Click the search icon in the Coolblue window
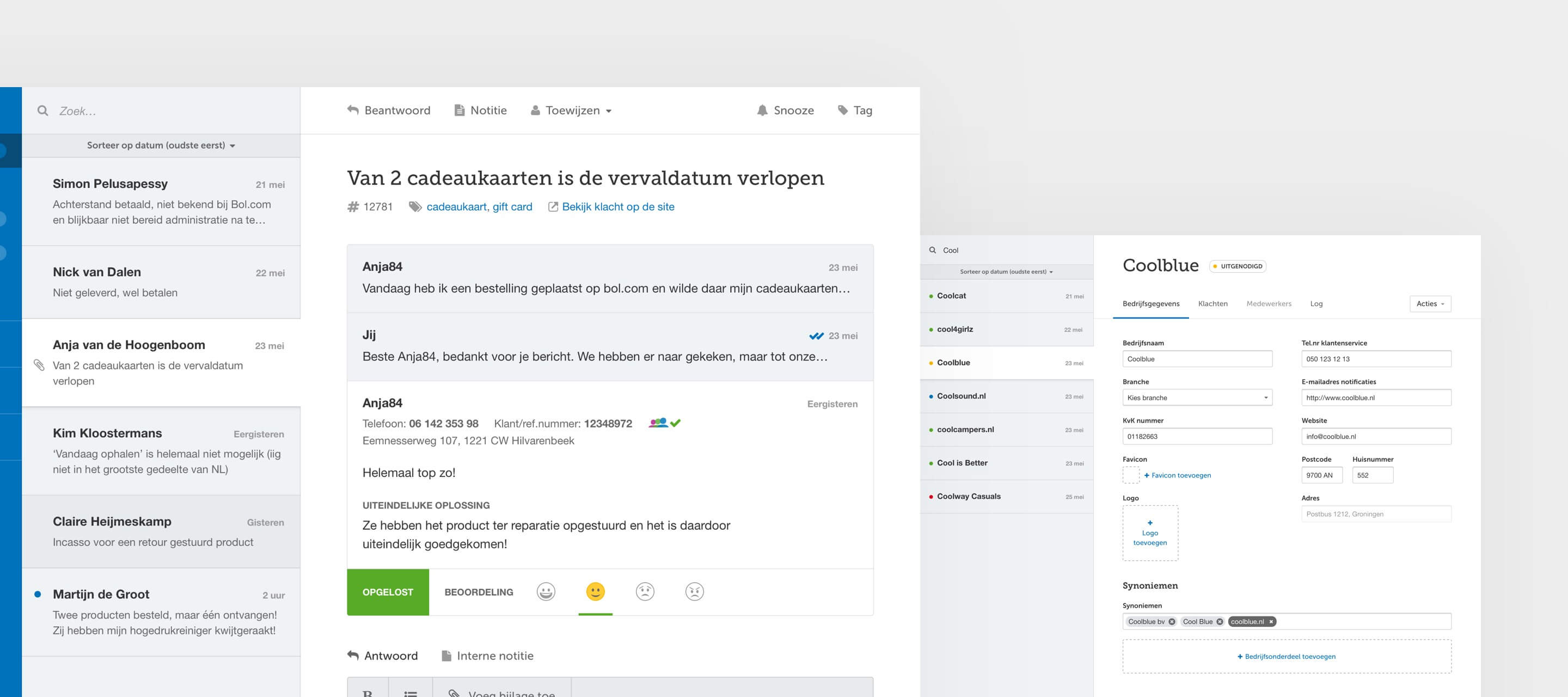The width and height of the screenshot is (1568, 697). (933, 250)
